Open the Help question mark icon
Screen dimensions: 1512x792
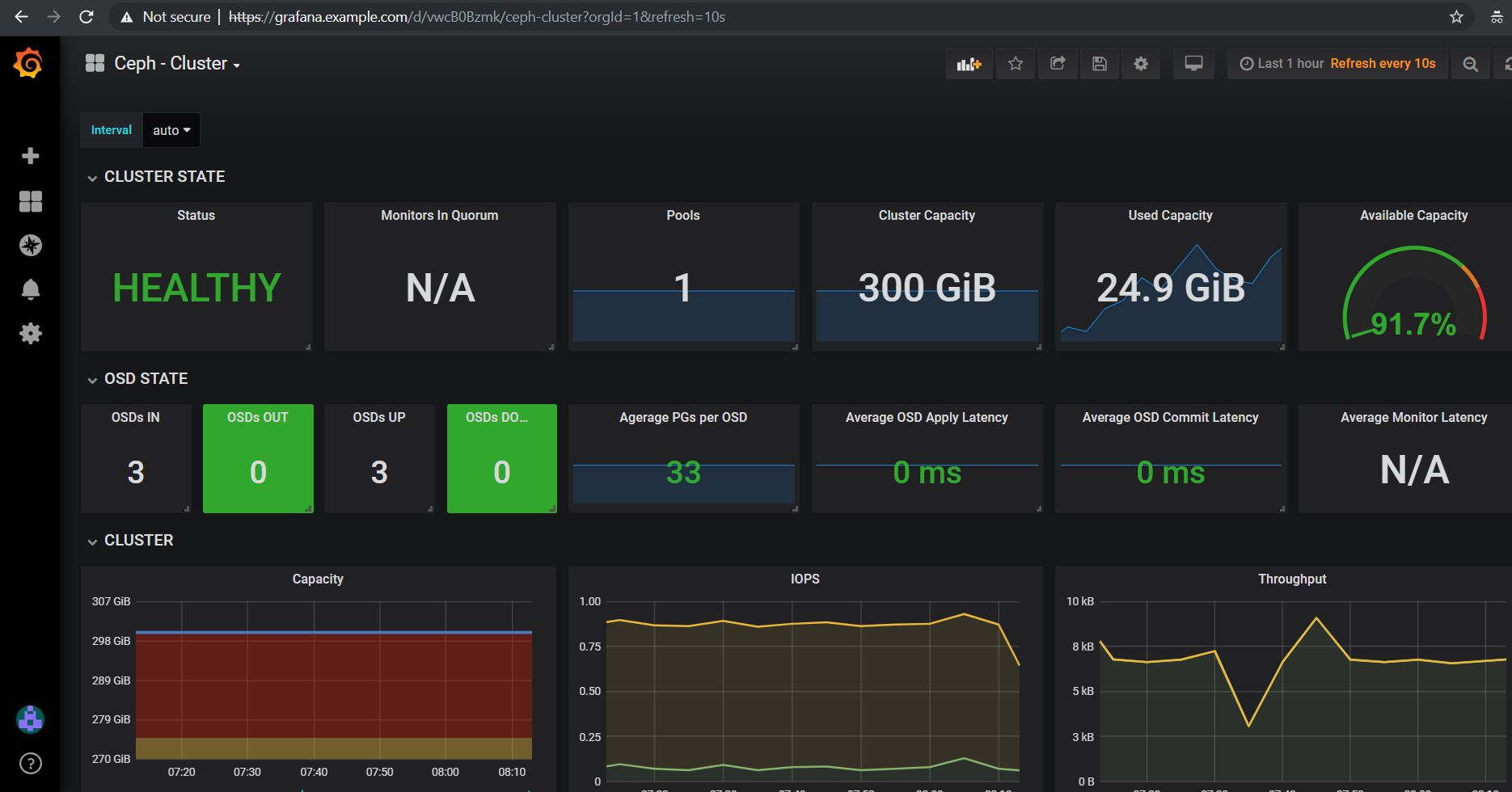[x=30, y=763]
